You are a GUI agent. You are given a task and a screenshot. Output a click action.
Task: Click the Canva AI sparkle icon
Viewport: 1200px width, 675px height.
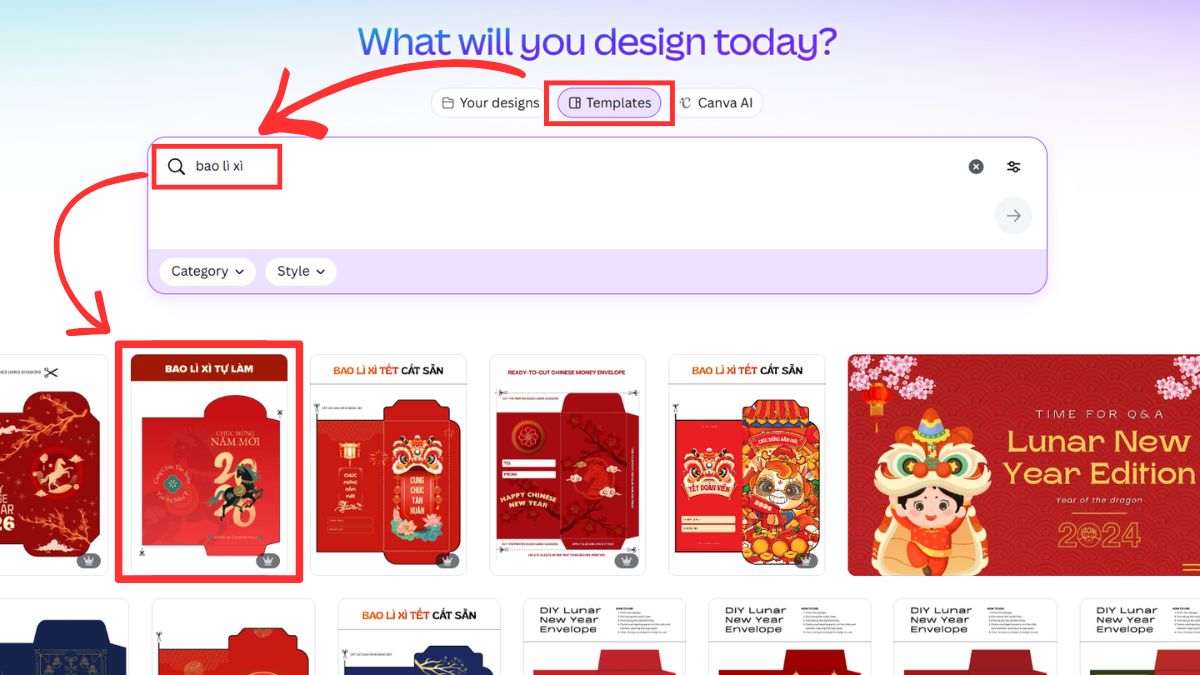[x=685, y=103]
